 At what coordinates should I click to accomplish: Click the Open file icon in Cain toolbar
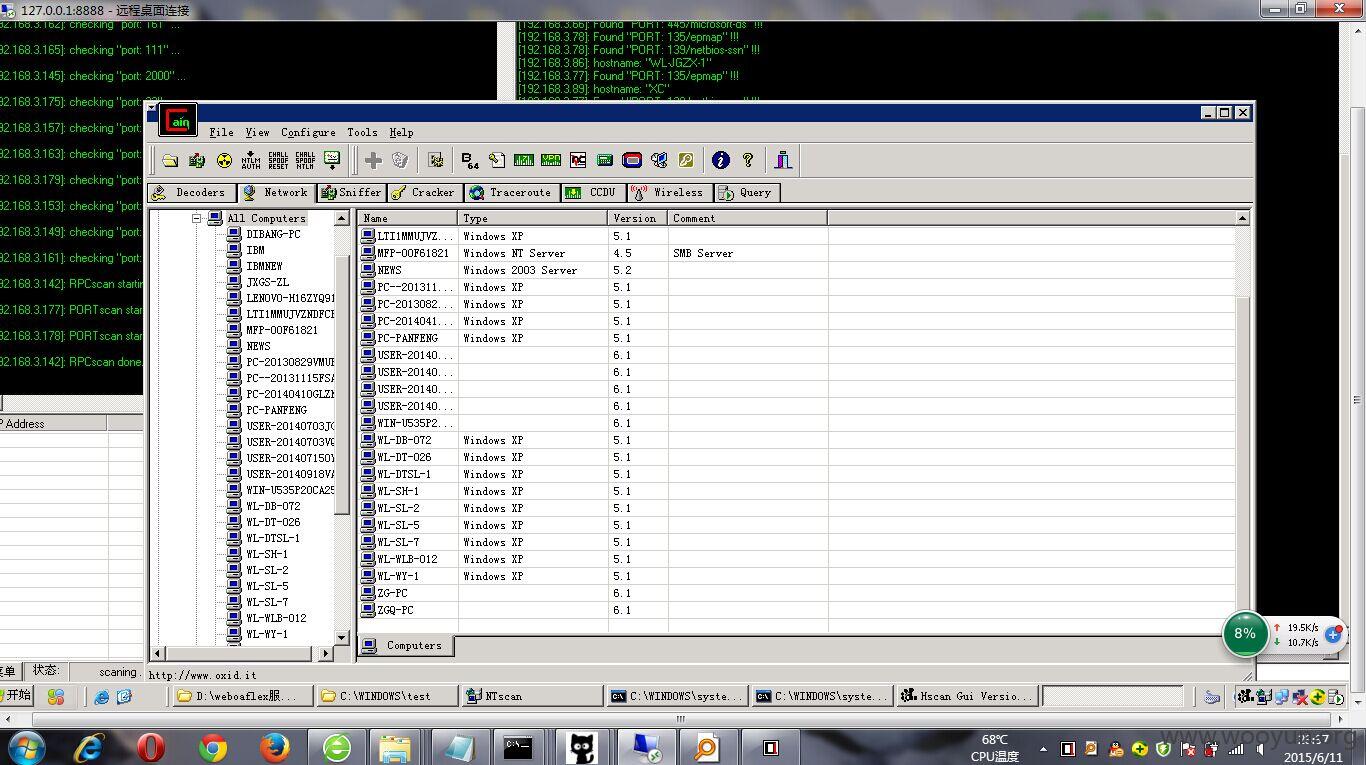click(170, 160)
